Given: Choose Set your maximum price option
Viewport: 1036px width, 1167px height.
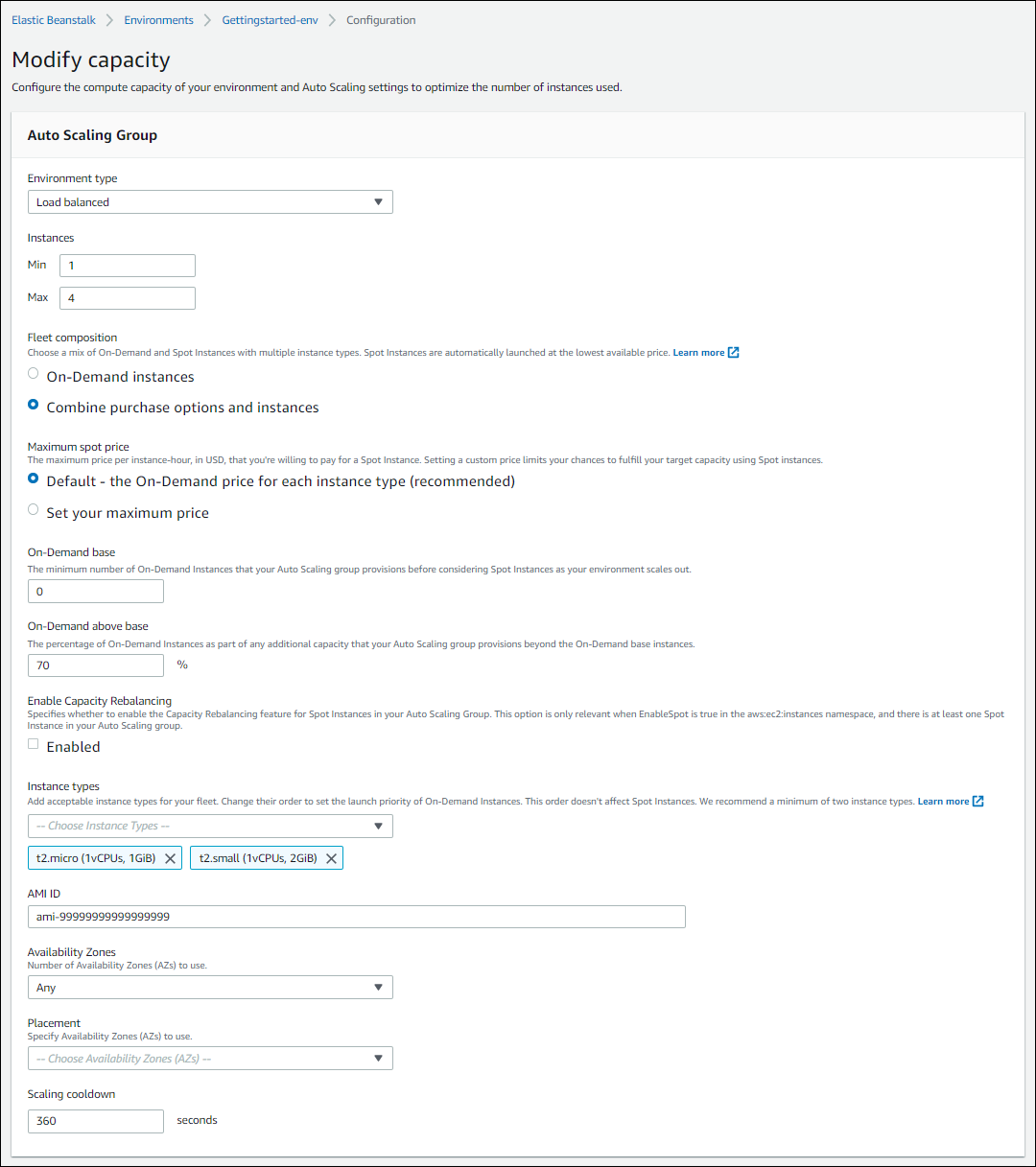Looking at the screenshot, I should click(34, 510).
